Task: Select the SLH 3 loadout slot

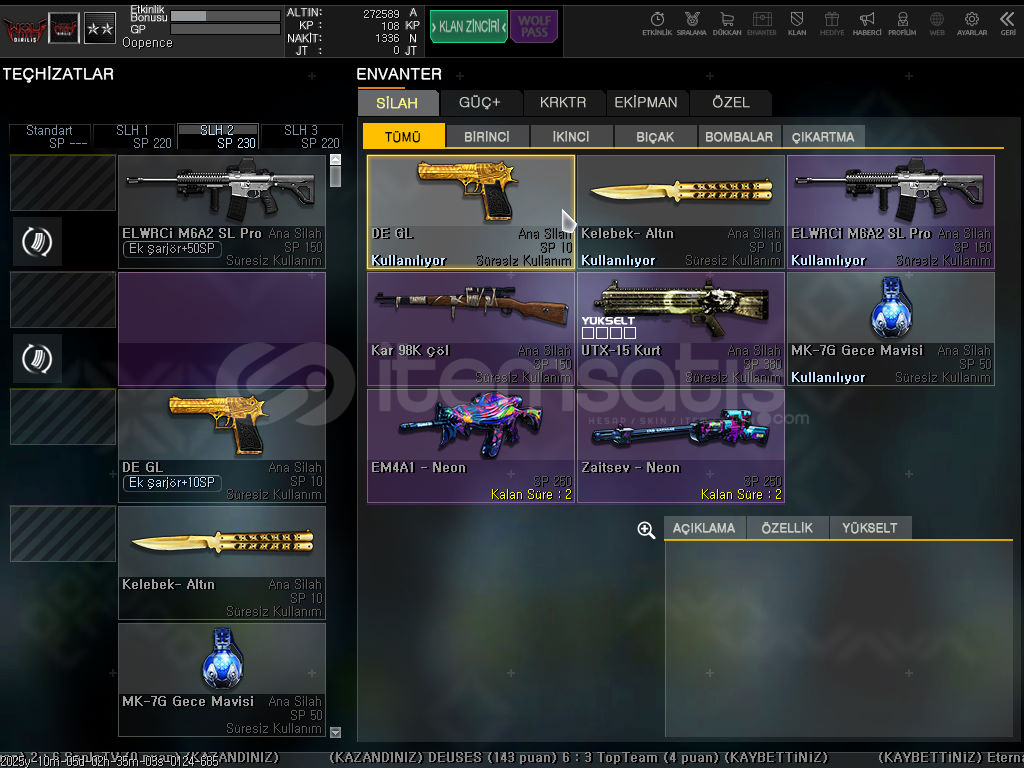Action: pos(301,136)
